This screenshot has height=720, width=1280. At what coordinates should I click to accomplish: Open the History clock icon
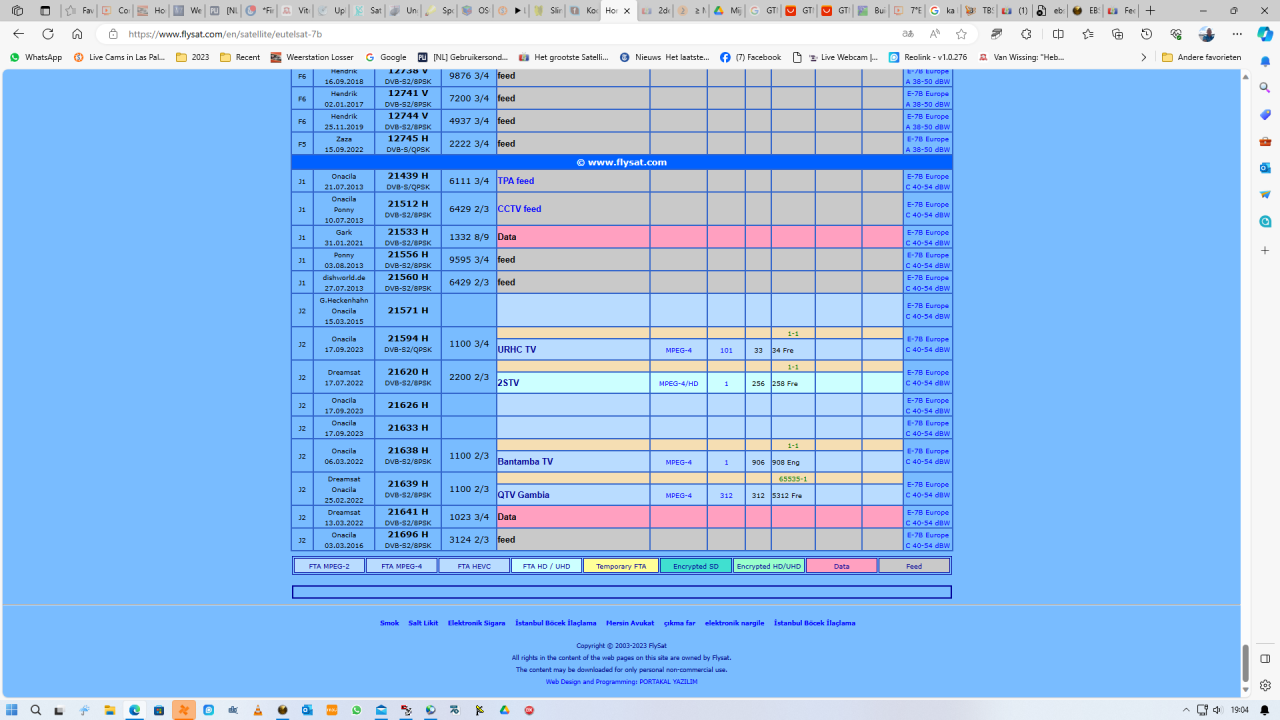click(1147, 34)
